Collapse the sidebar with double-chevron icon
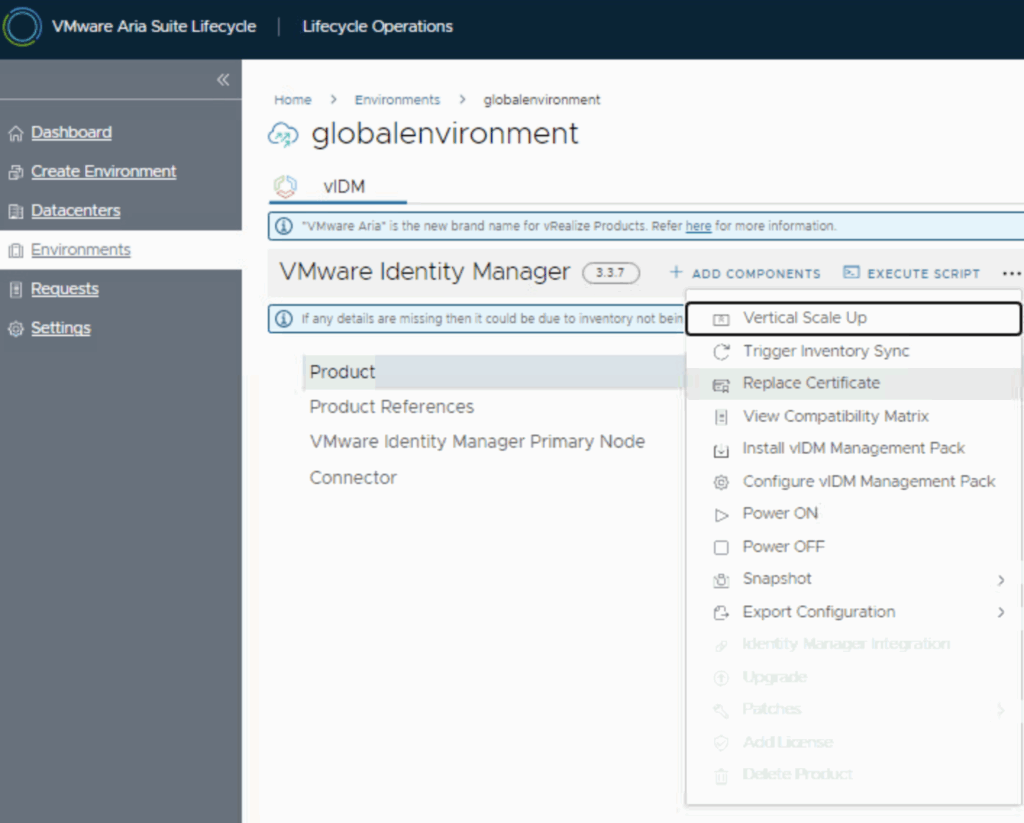Viewport: 1024px width, 823px height. point(222,80)
